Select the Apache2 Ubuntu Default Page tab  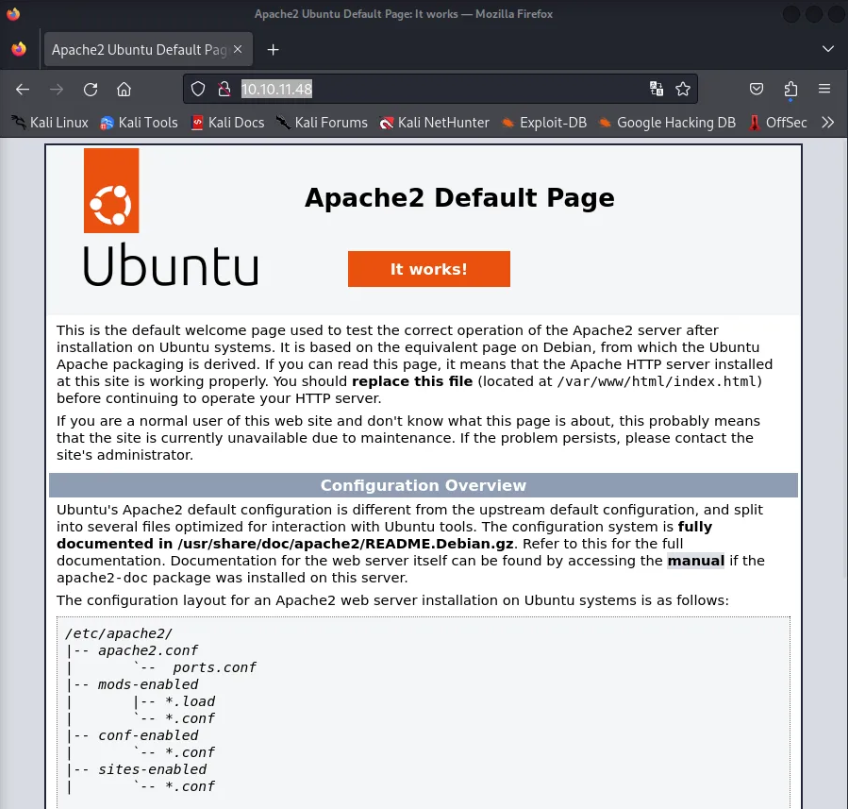140,49
